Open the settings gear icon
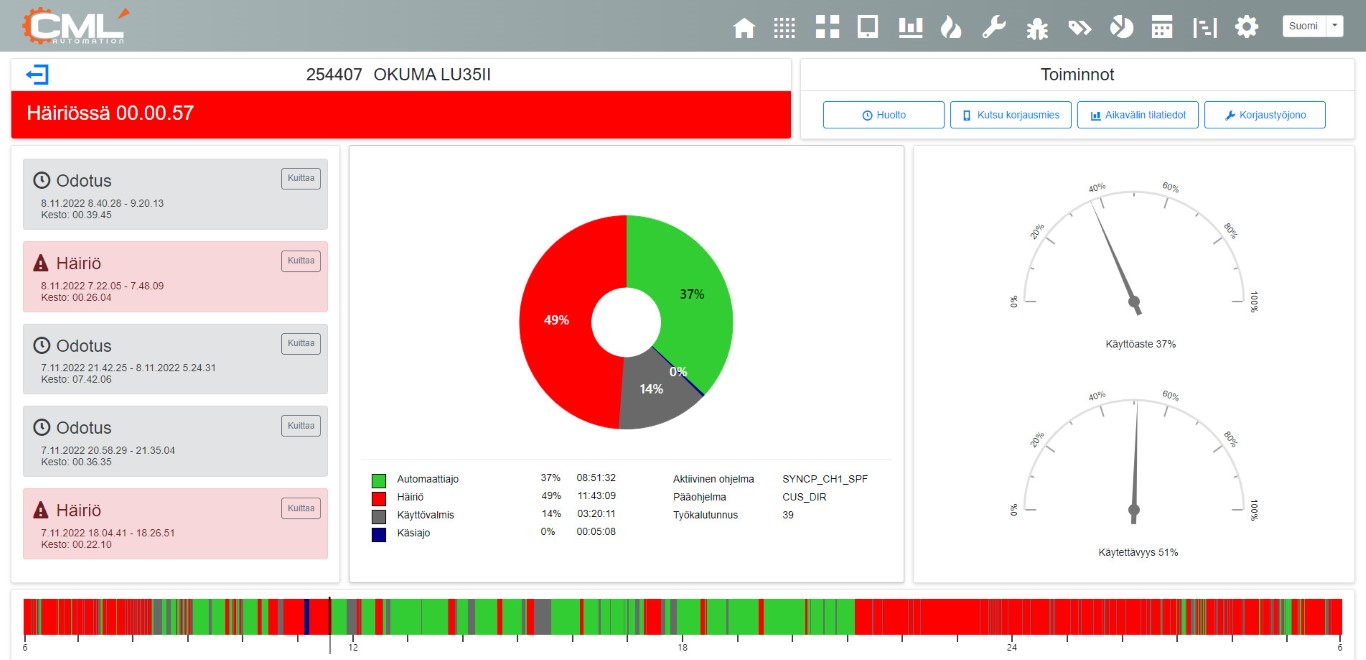1366x660 pixels. pos(1246,27)
